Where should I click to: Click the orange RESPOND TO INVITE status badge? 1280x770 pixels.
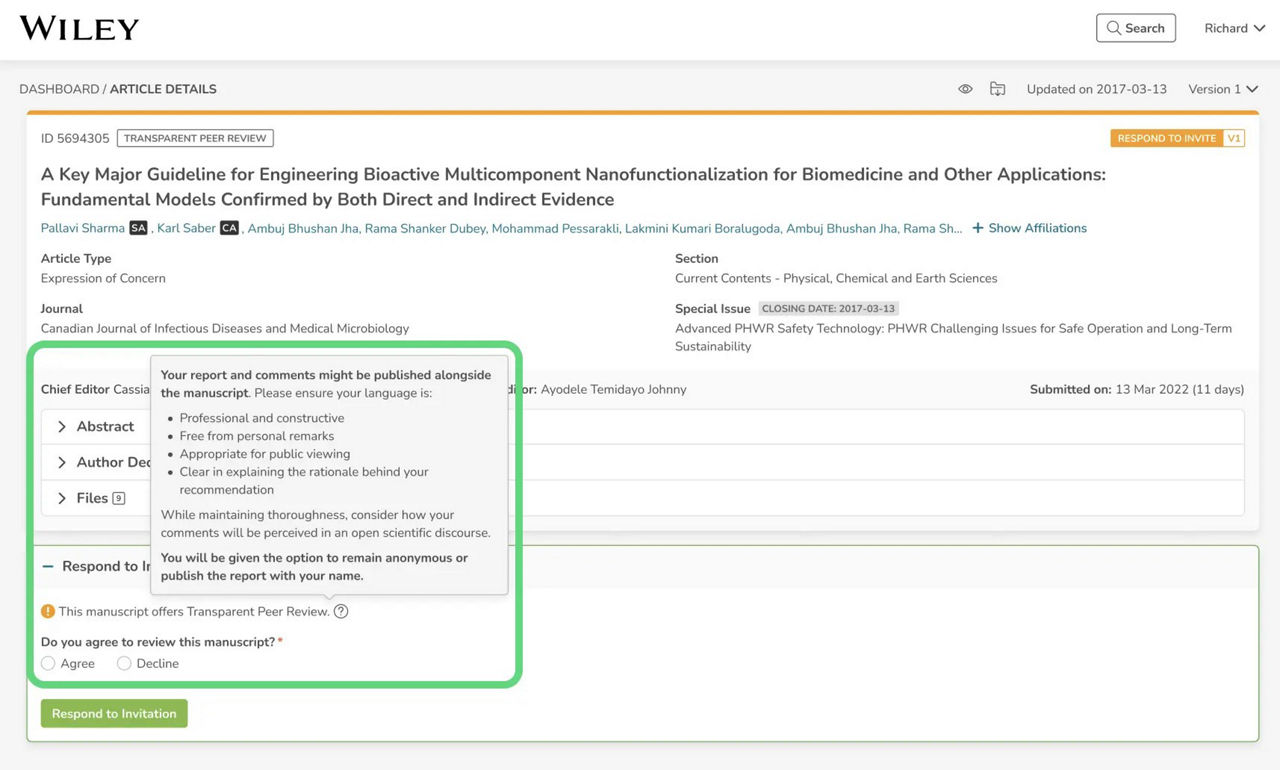click(x=1167, y=138)
